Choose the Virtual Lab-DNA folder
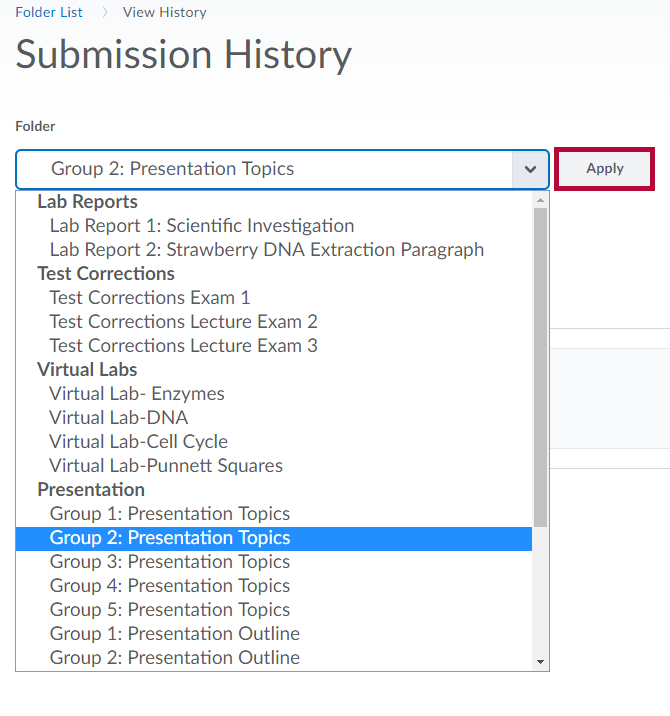670x716 pixels. click(x=119, y=418)
